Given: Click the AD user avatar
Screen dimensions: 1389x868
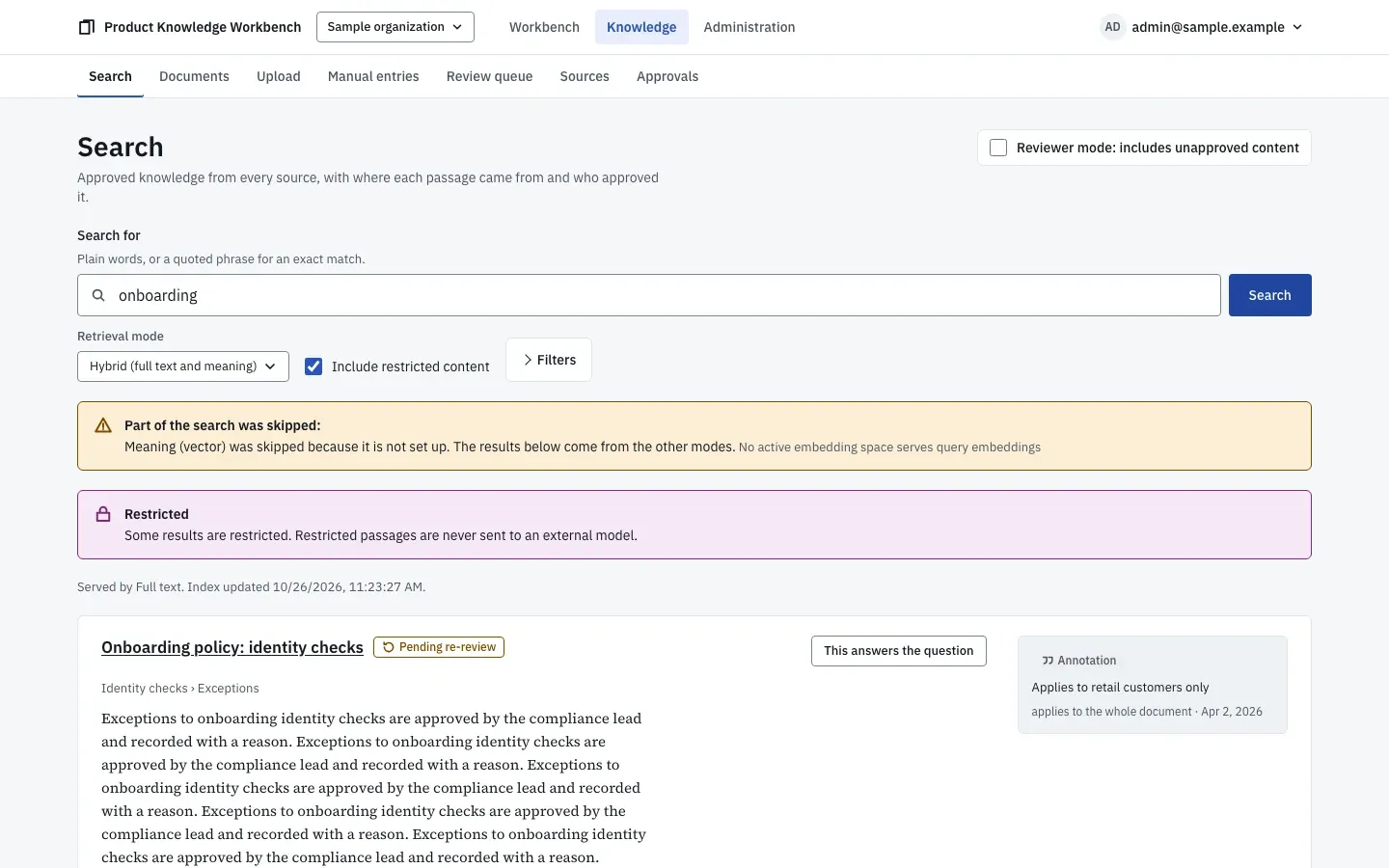Looking at the screenshot, I should point(1112,27).
